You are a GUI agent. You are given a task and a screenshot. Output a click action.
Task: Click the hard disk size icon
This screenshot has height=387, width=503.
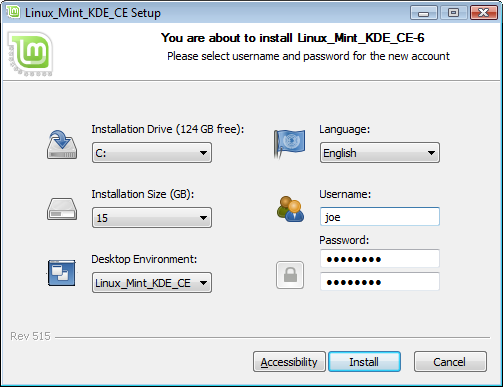pyautogui.click(x=62, y=209)
